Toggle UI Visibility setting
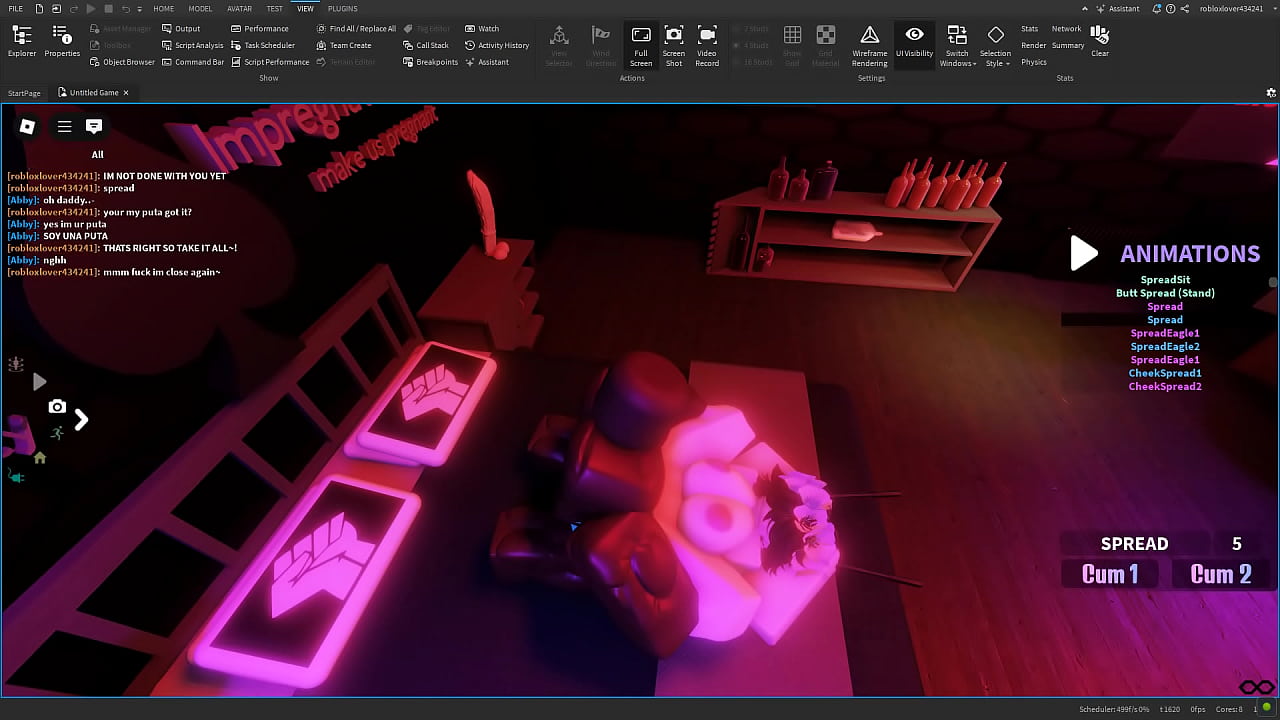Image resolution: width=1280 pixels, height=720 pixels. click(x=914, y=44)
